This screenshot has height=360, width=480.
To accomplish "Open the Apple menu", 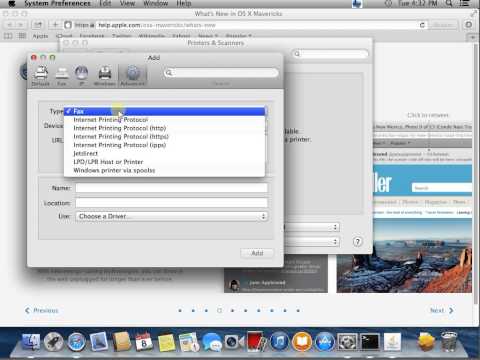I will point(12,4).
